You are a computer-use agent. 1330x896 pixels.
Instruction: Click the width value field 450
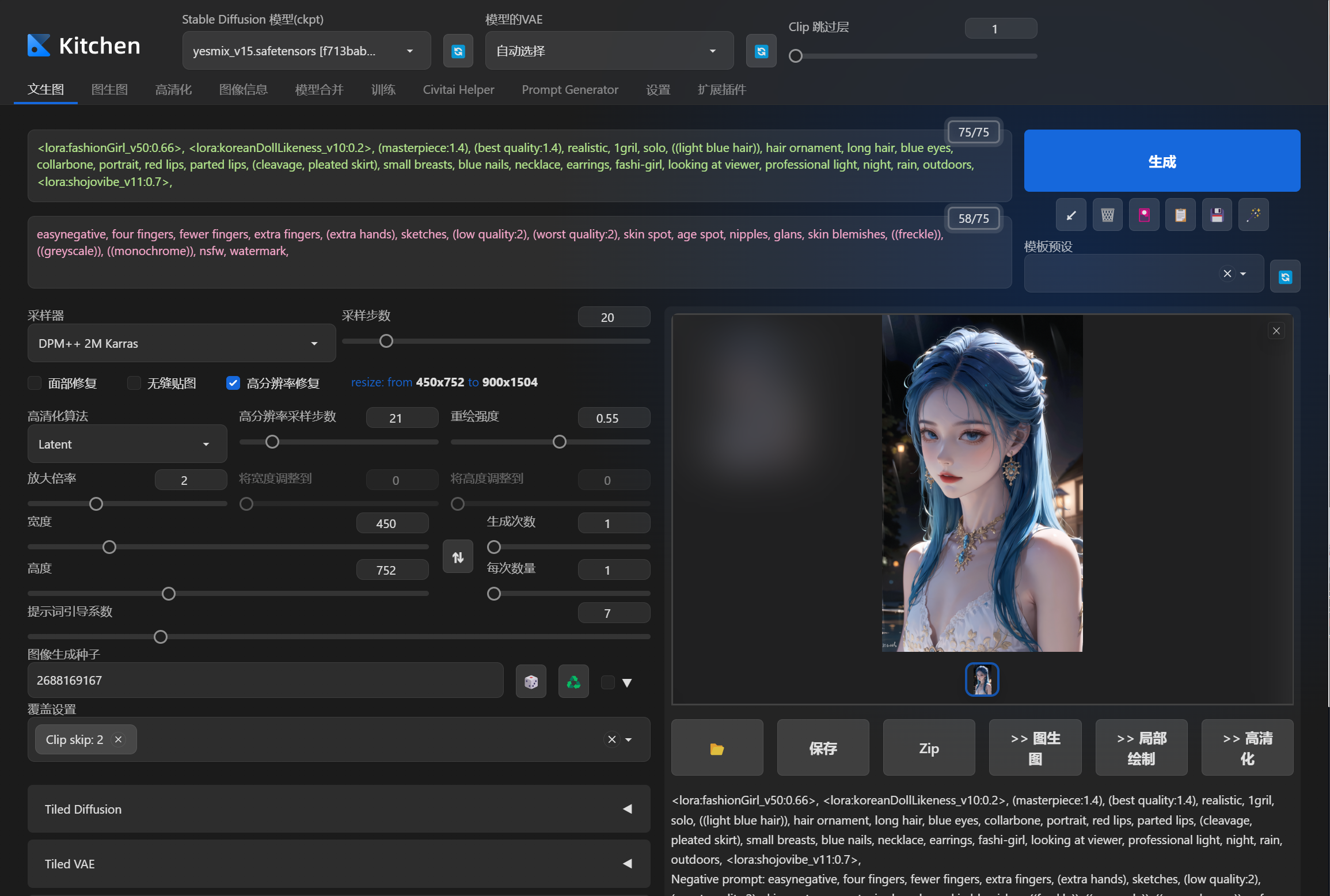tap(392, 523)
